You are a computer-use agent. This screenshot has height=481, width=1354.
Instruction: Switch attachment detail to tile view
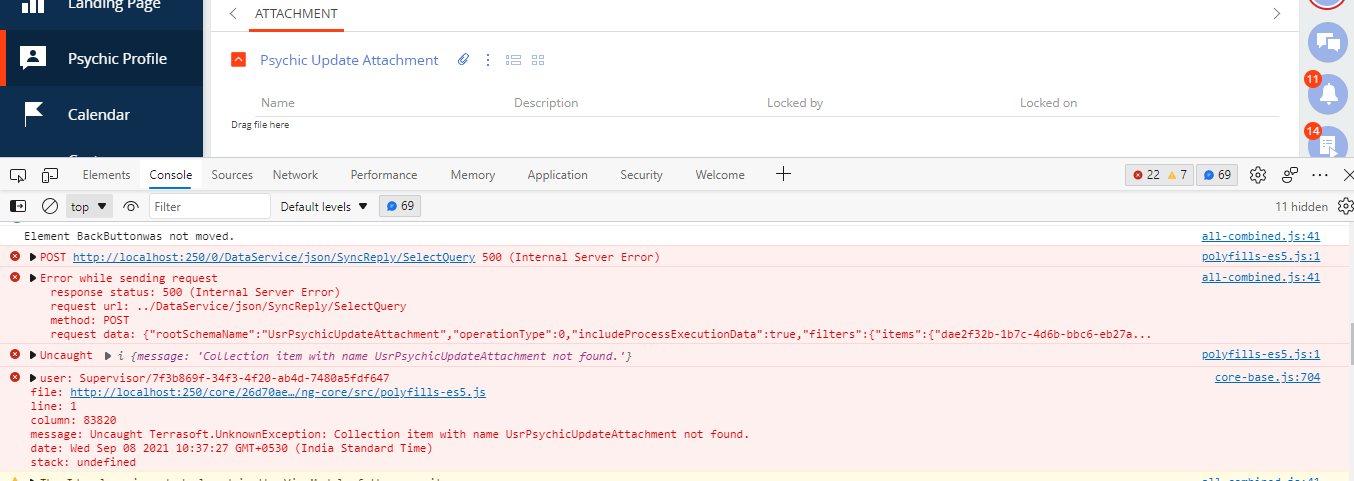(538, 60)
